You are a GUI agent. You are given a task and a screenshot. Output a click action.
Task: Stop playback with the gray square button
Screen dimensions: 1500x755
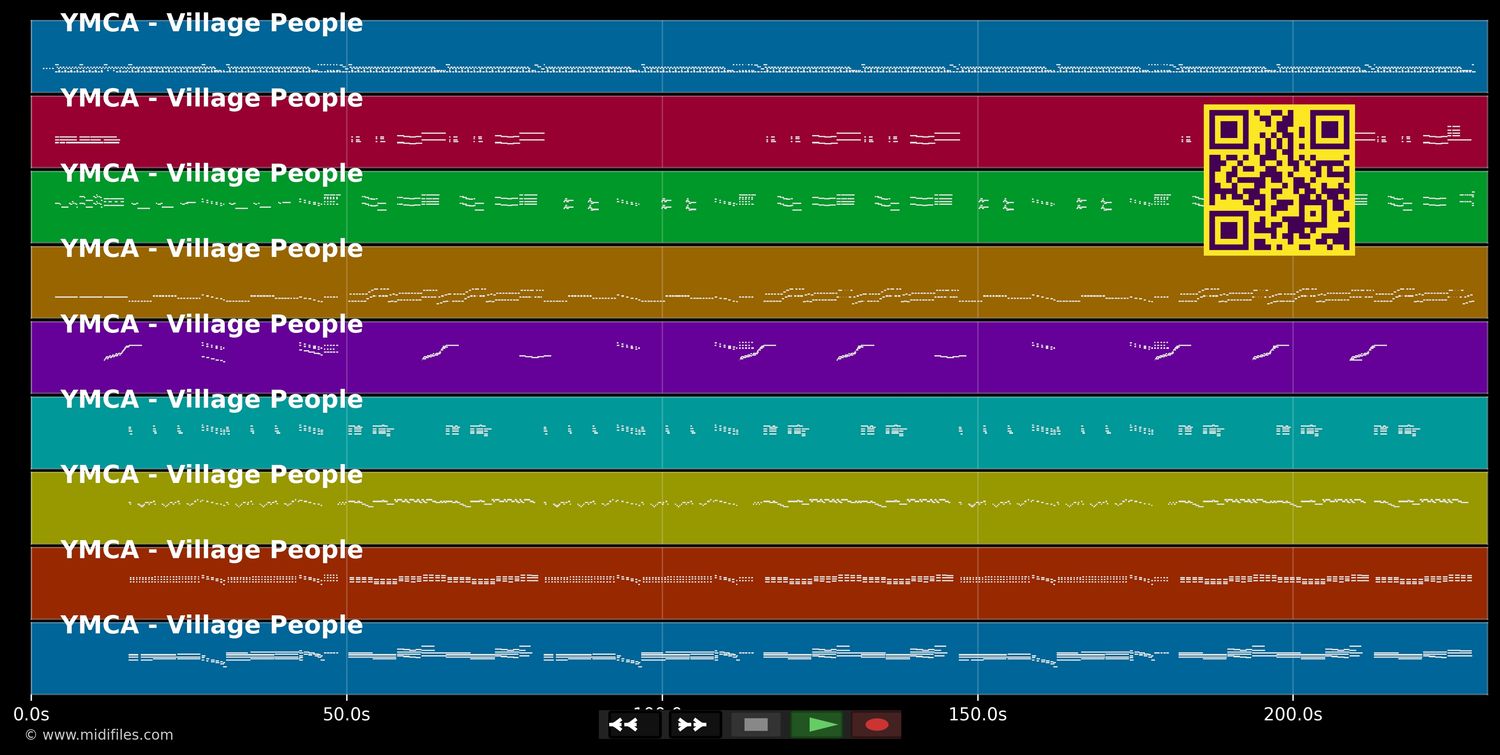756,725
